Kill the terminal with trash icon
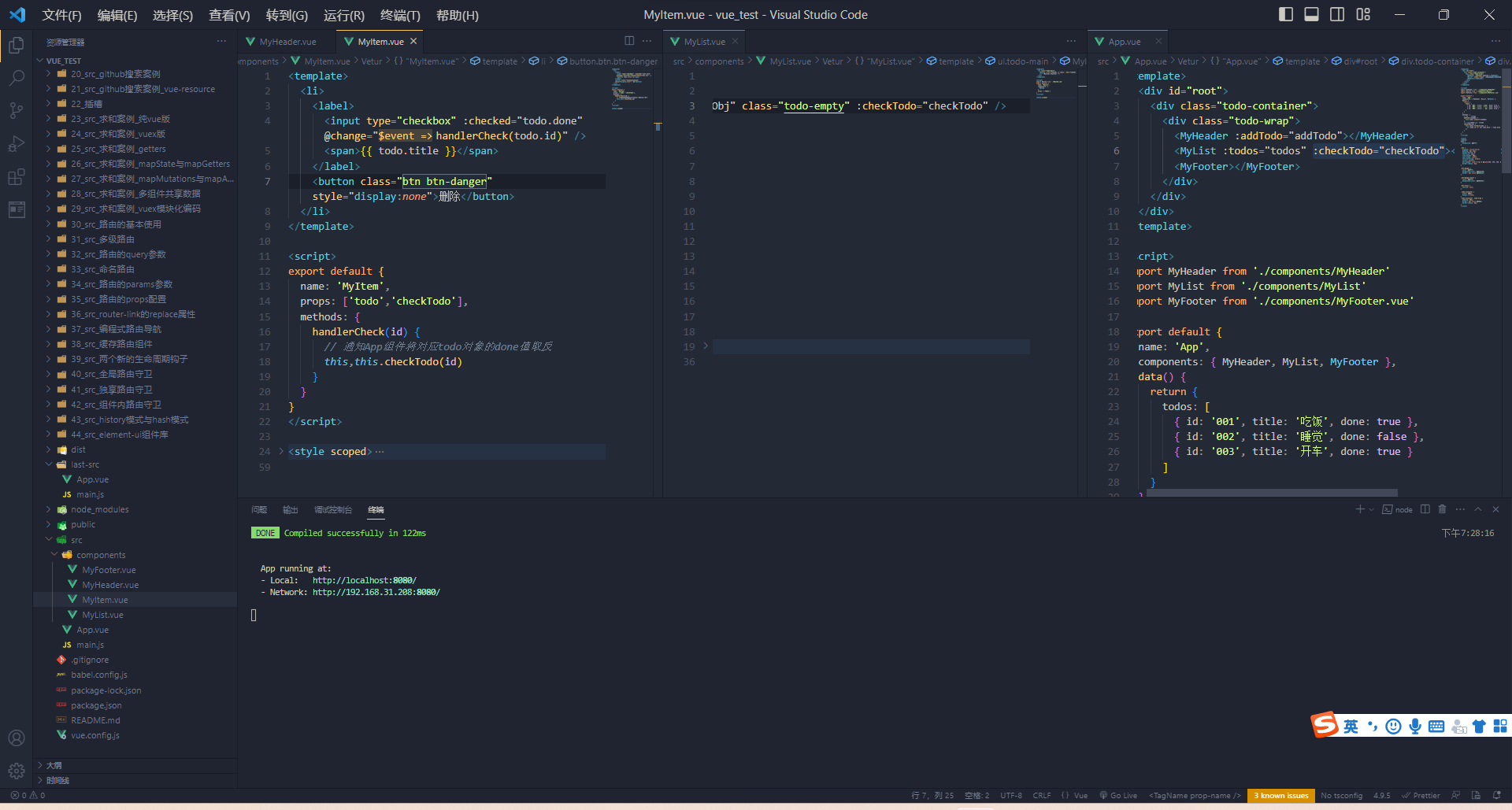 1443,509
